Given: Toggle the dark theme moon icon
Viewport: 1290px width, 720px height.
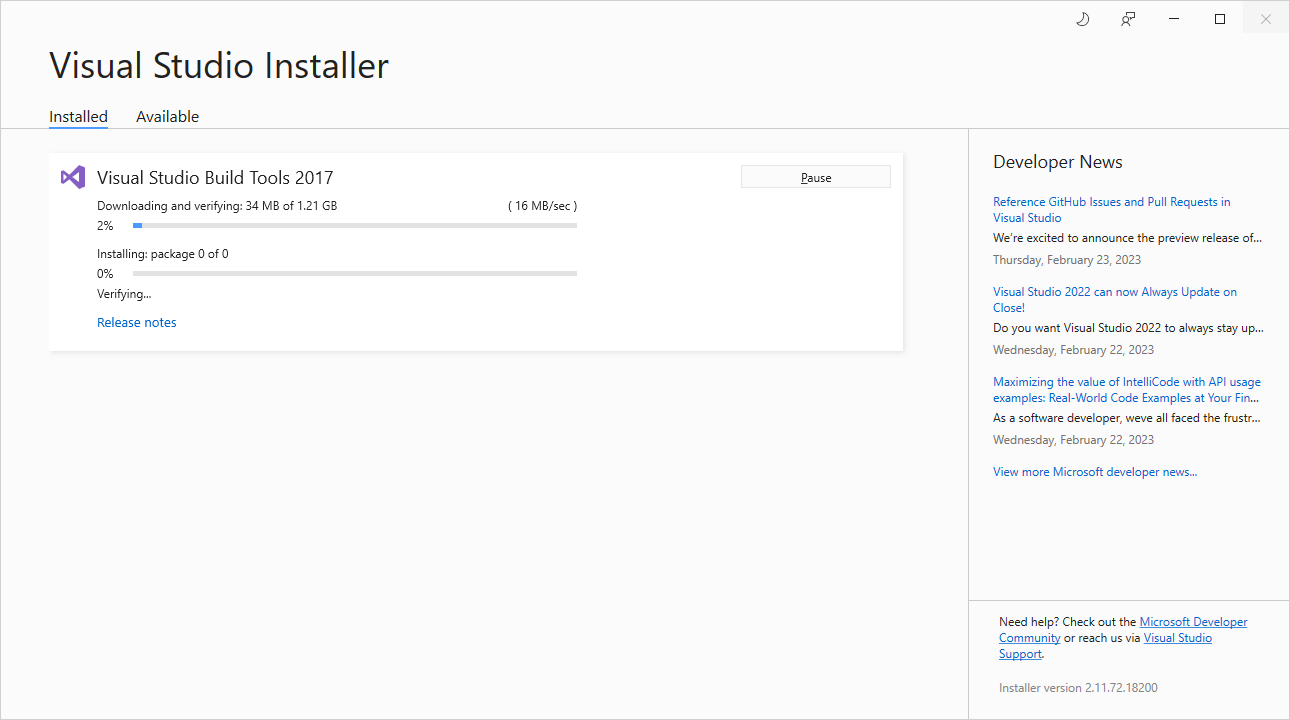Looking at the screenshot, I should [1082, 19].
